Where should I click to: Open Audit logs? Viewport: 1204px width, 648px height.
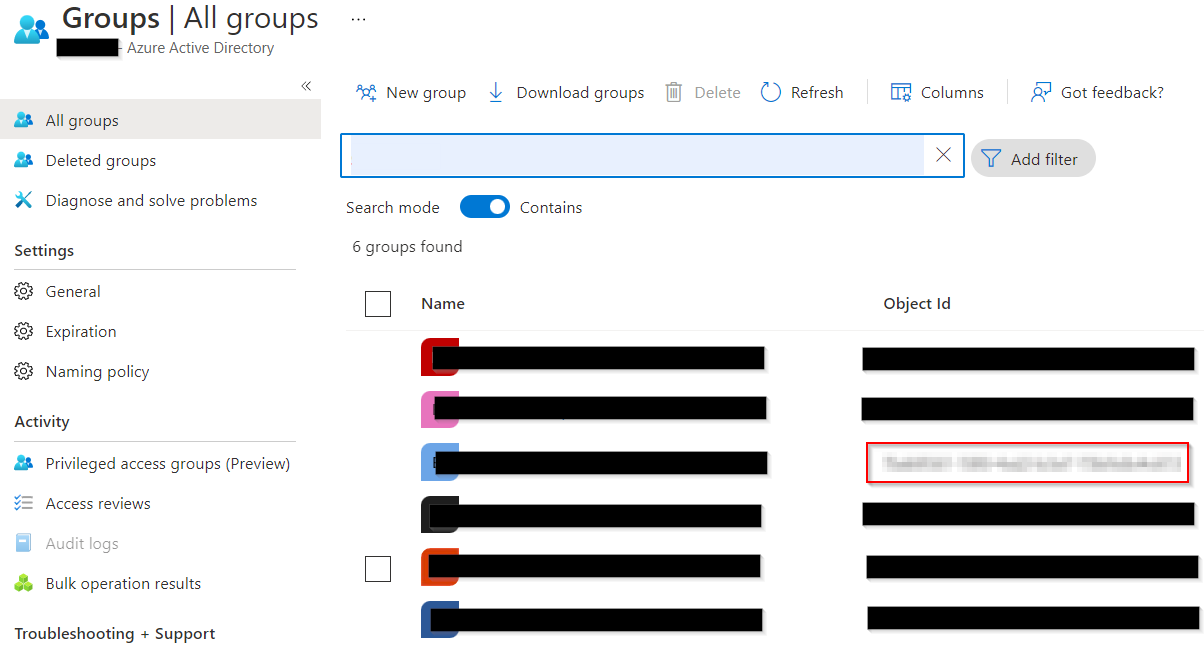[x=82, y=543]
